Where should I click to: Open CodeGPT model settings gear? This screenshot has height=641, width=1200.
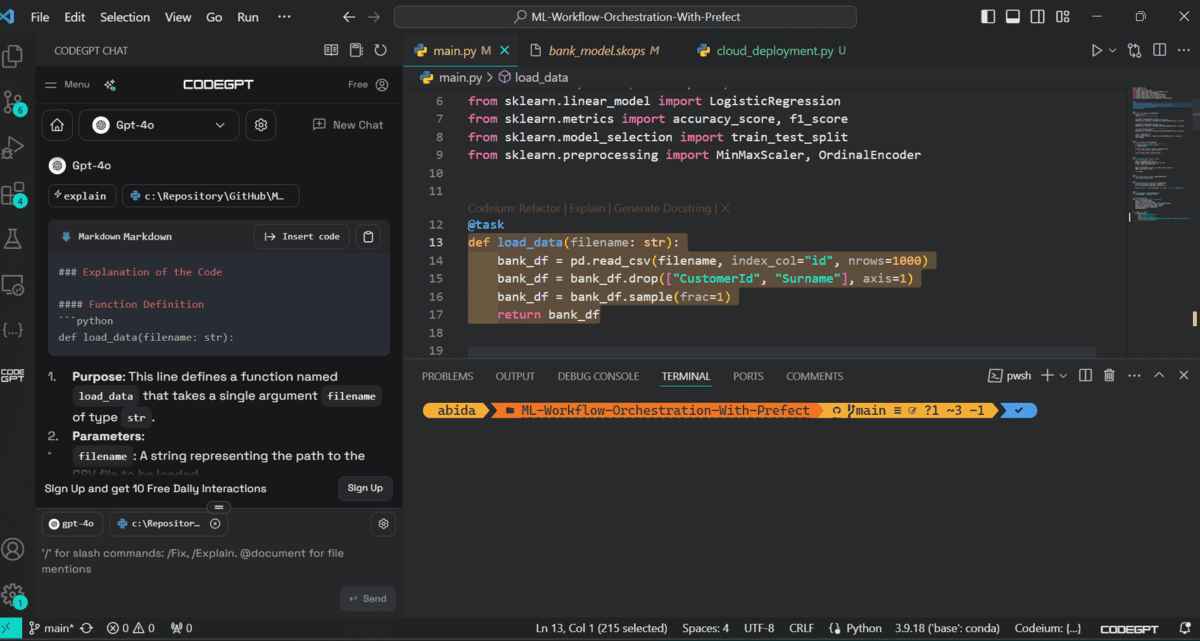[262, 125]
